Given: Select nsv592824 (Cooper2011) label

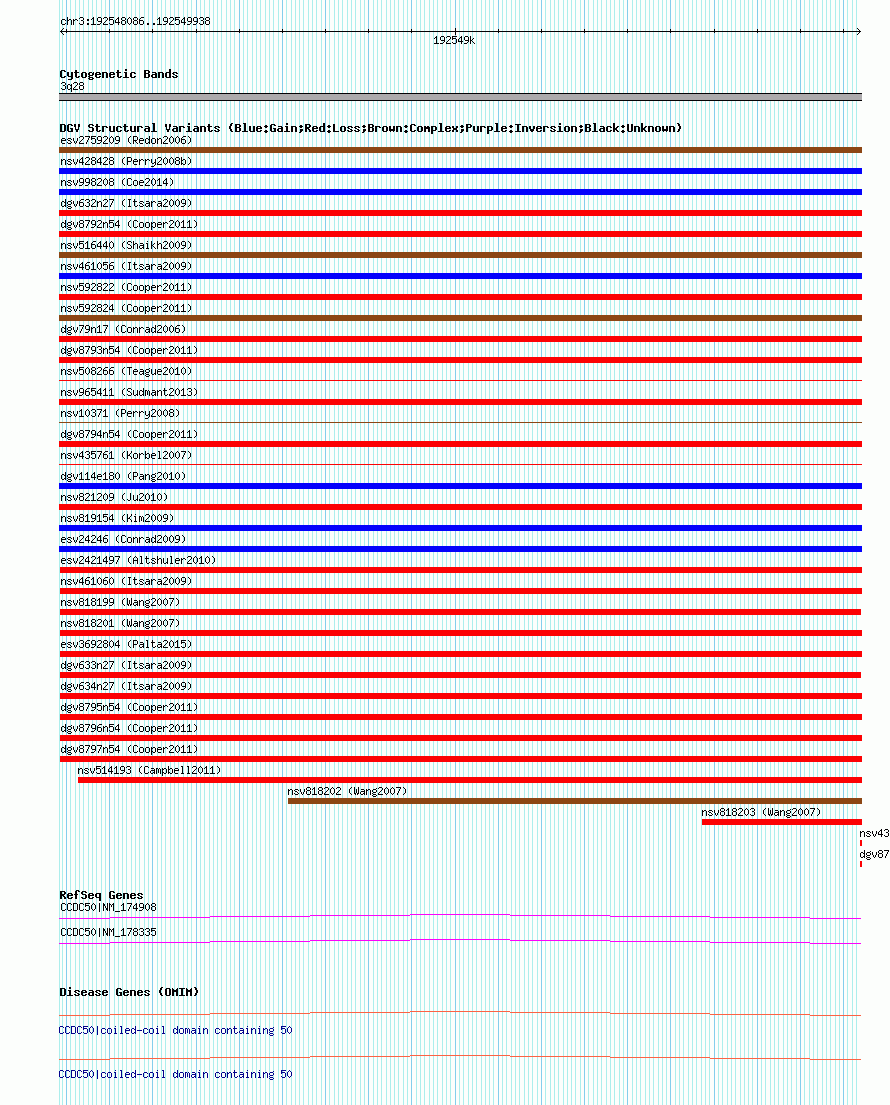Looking at the screenshot, I should coord(126,309).
